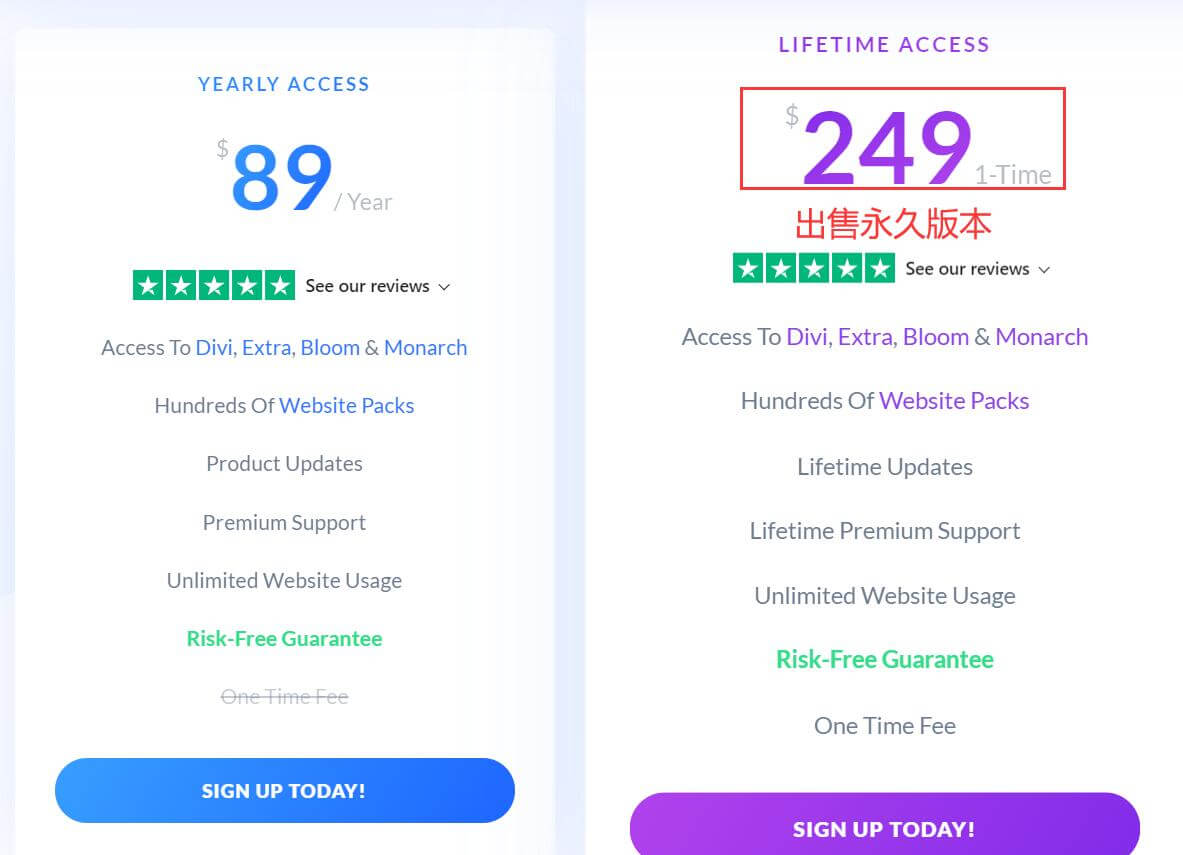Expand 'See our reviews' chevron in Lifetime plan
The height and width of the screenshot is (855, 1183).
(1044, 270)
